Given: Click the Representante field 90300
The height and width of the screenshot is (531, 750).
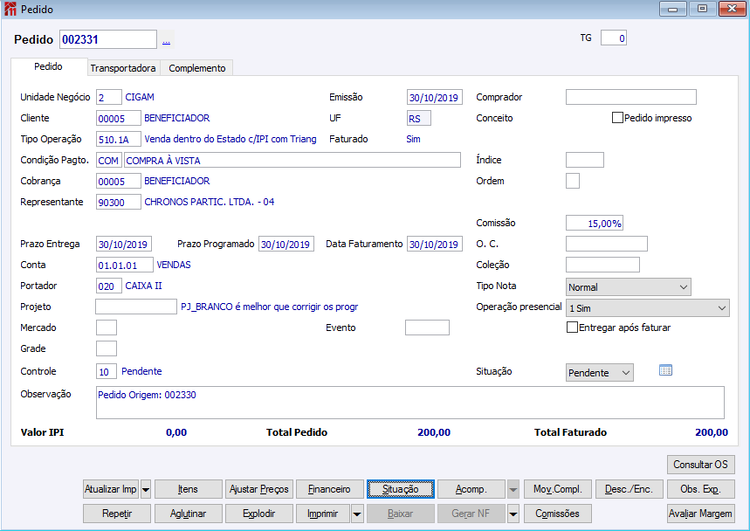Looking at the screenshot, I should [118, 202].
